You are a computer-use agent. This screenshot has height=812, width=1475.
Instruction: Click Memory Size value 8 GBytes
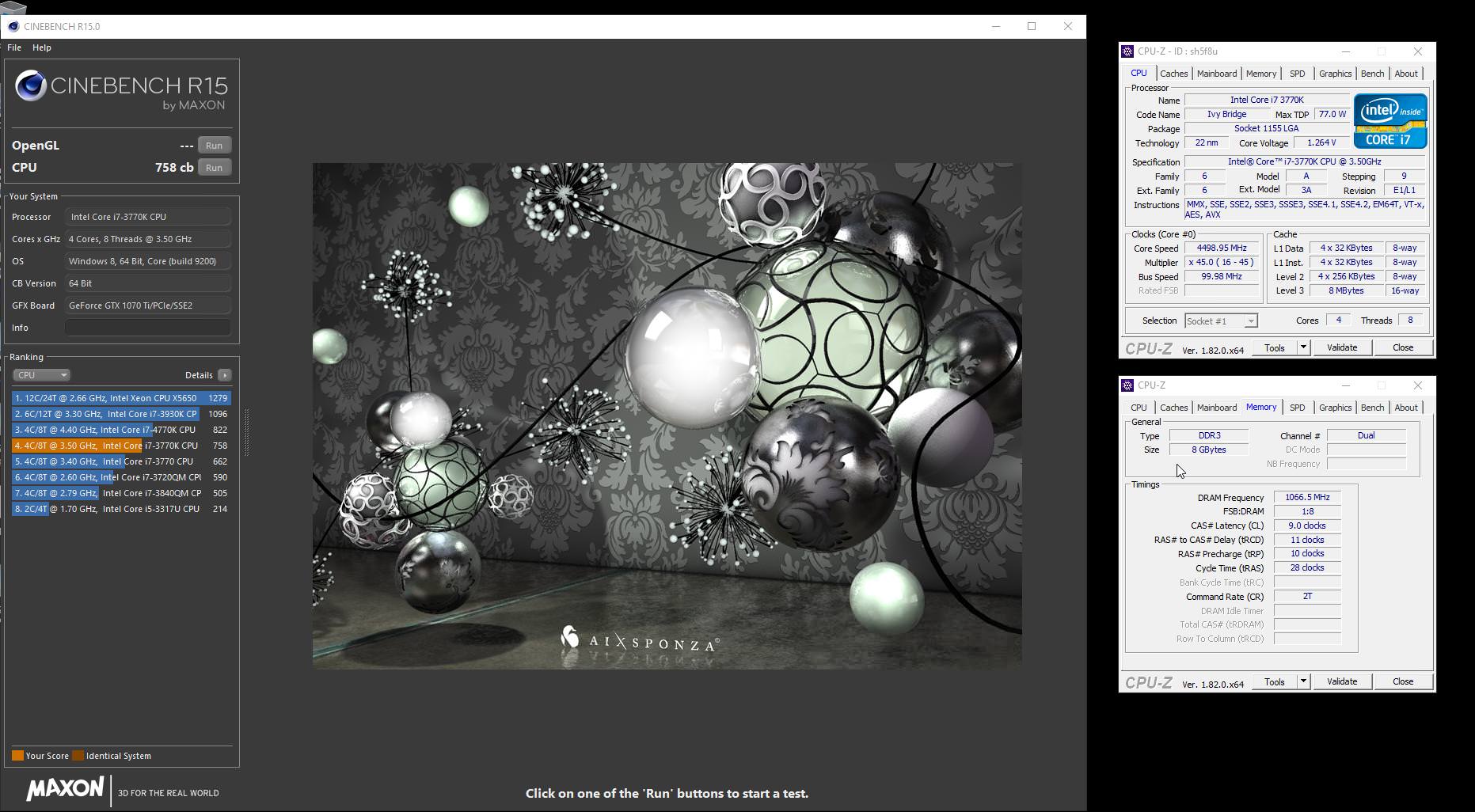pyautogui.click(x=1209, y=450)
